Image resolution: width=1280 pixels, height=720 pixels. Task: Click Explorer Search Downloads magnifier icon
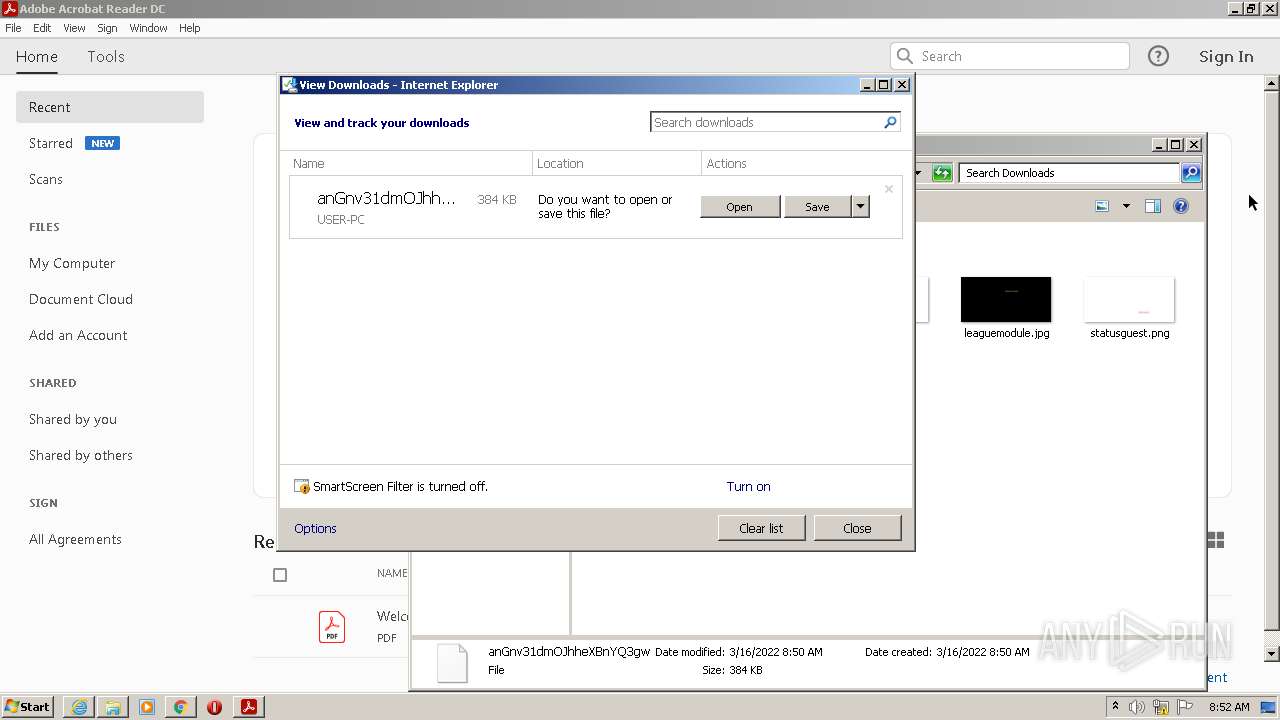[x=1191, y=173]
